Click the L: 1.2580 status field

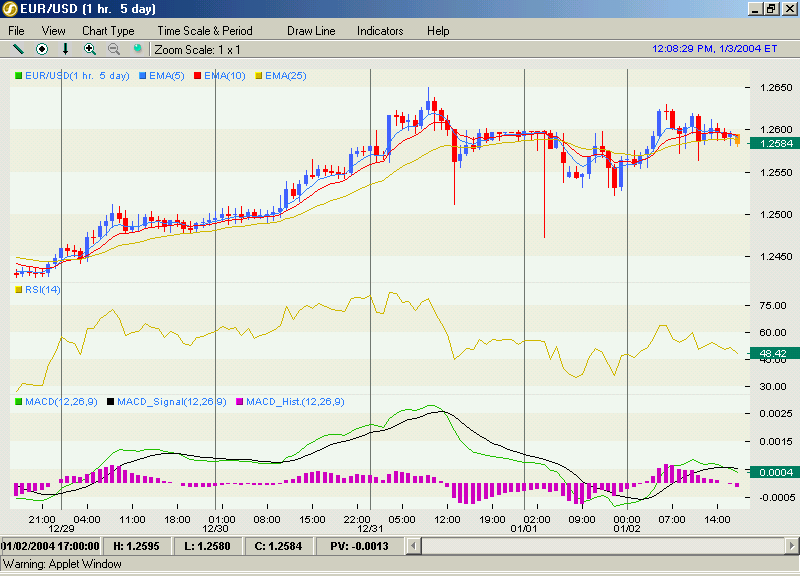point(208,546)
